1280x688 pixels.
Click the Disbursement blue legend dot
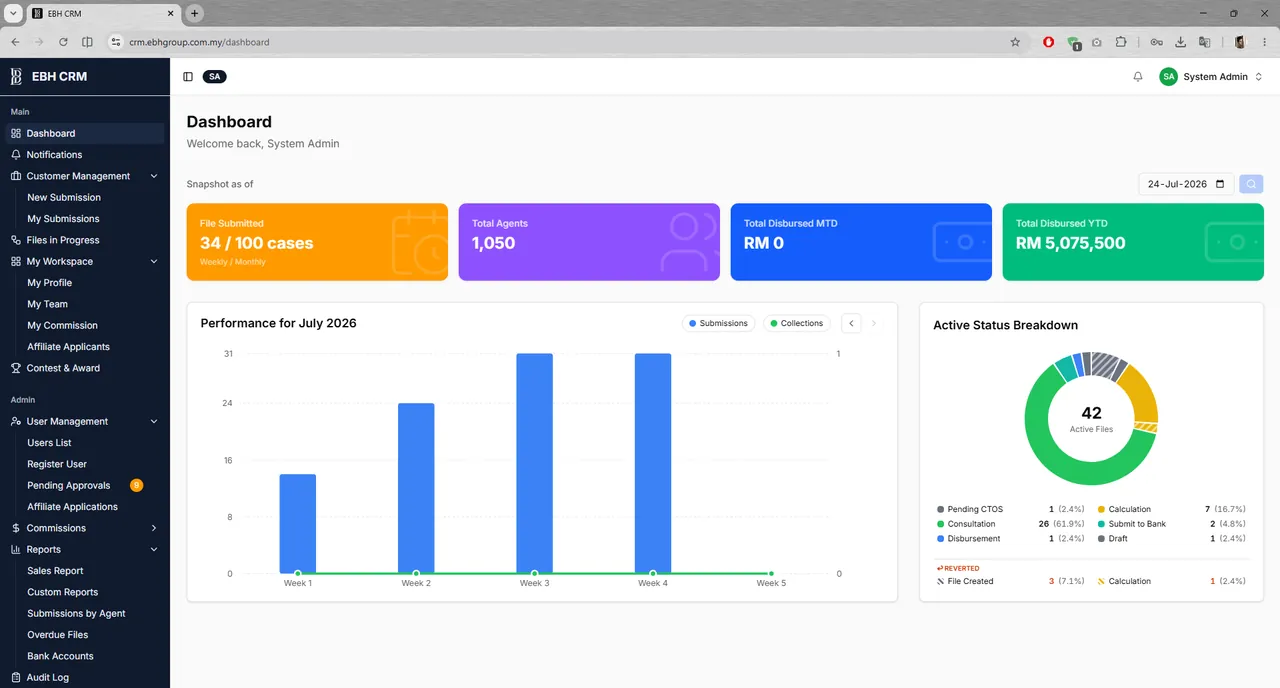coord(940,539)
